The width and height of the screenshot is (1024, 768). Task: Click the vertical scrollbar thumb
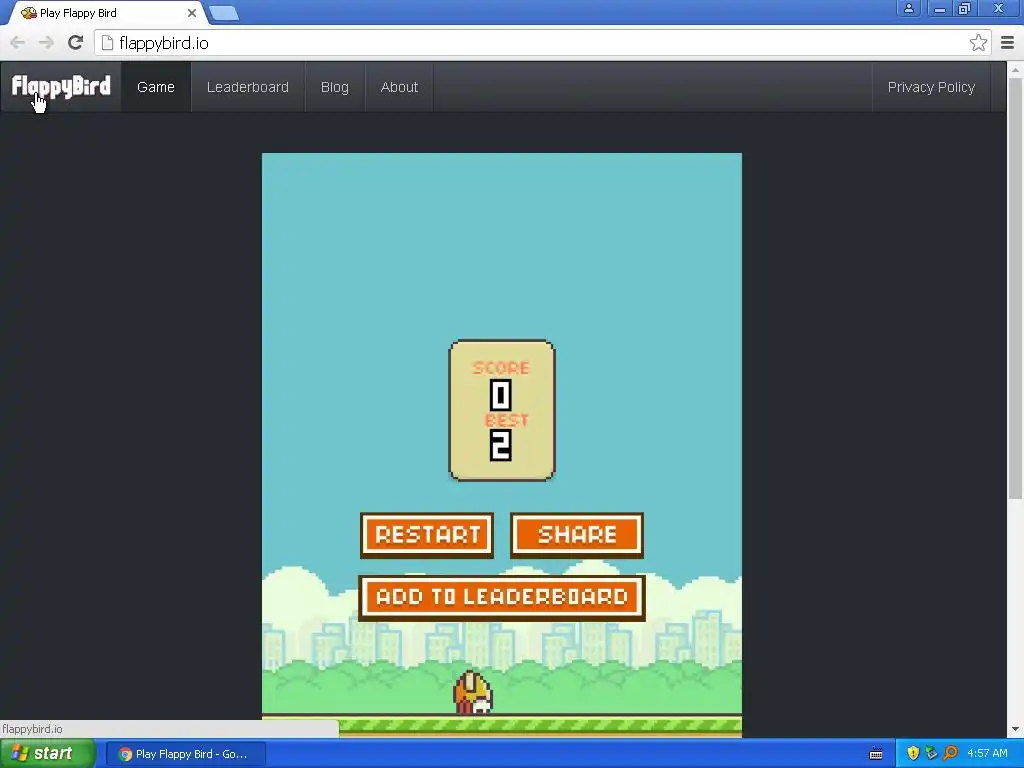[1015, 287]
